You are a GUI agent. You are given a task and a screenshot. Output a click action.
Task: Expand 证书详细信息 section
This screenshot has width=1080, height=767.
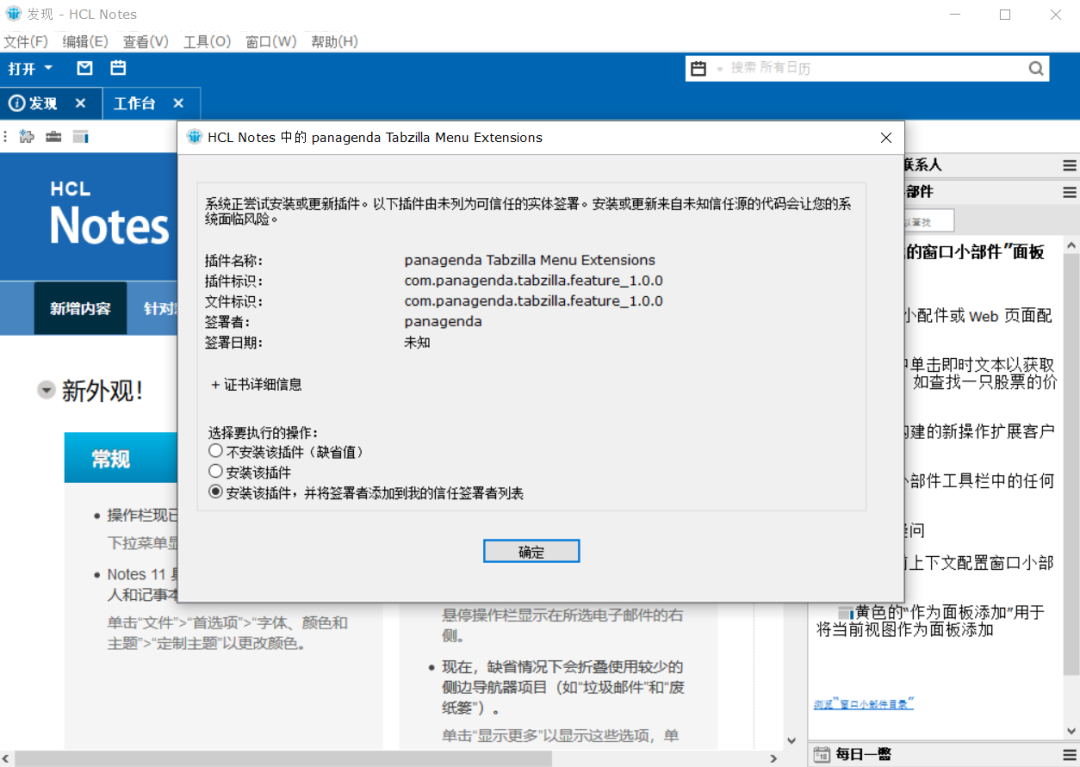click(256, 384)
